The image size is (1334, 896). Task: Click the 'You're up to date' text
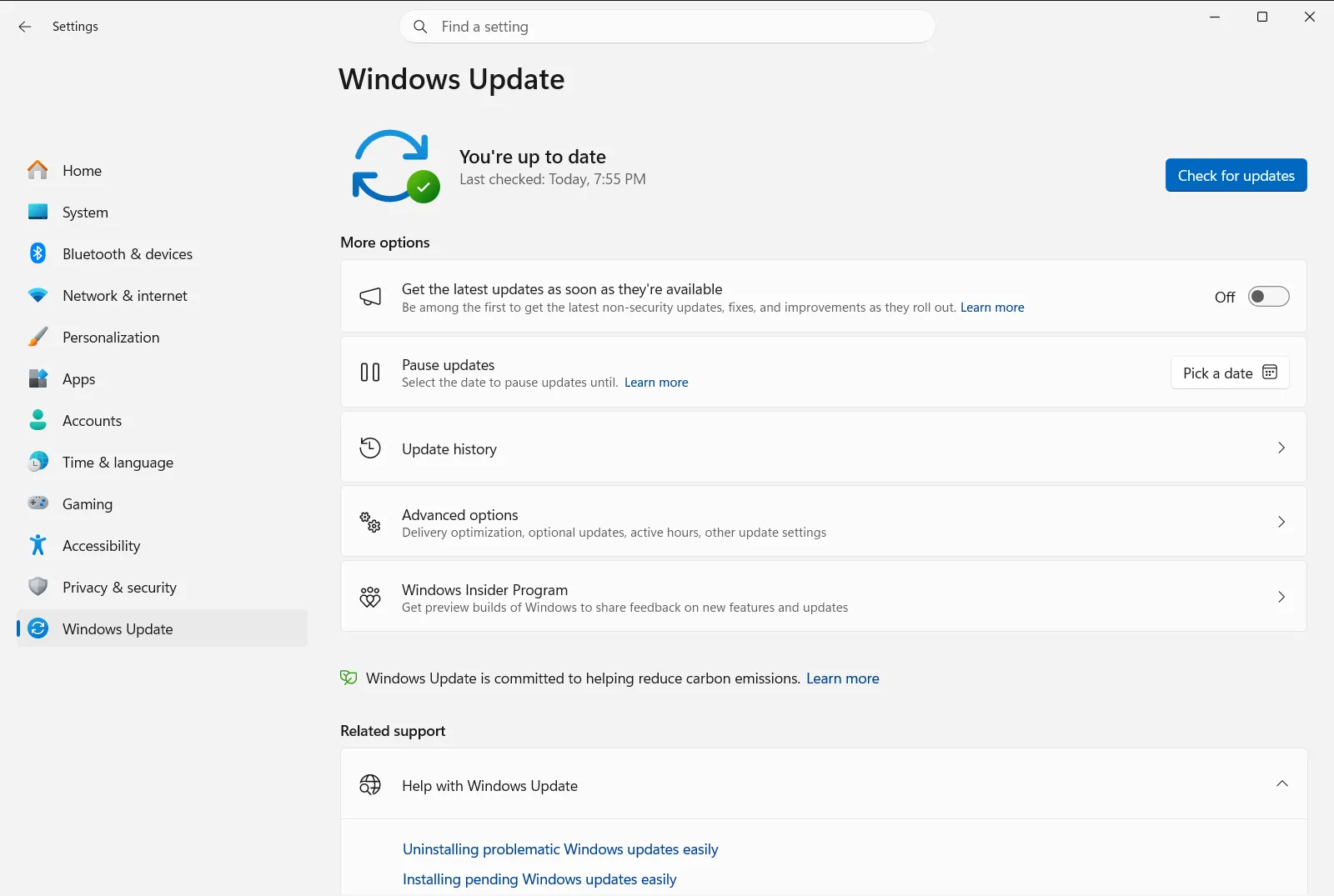pos(533,157)
